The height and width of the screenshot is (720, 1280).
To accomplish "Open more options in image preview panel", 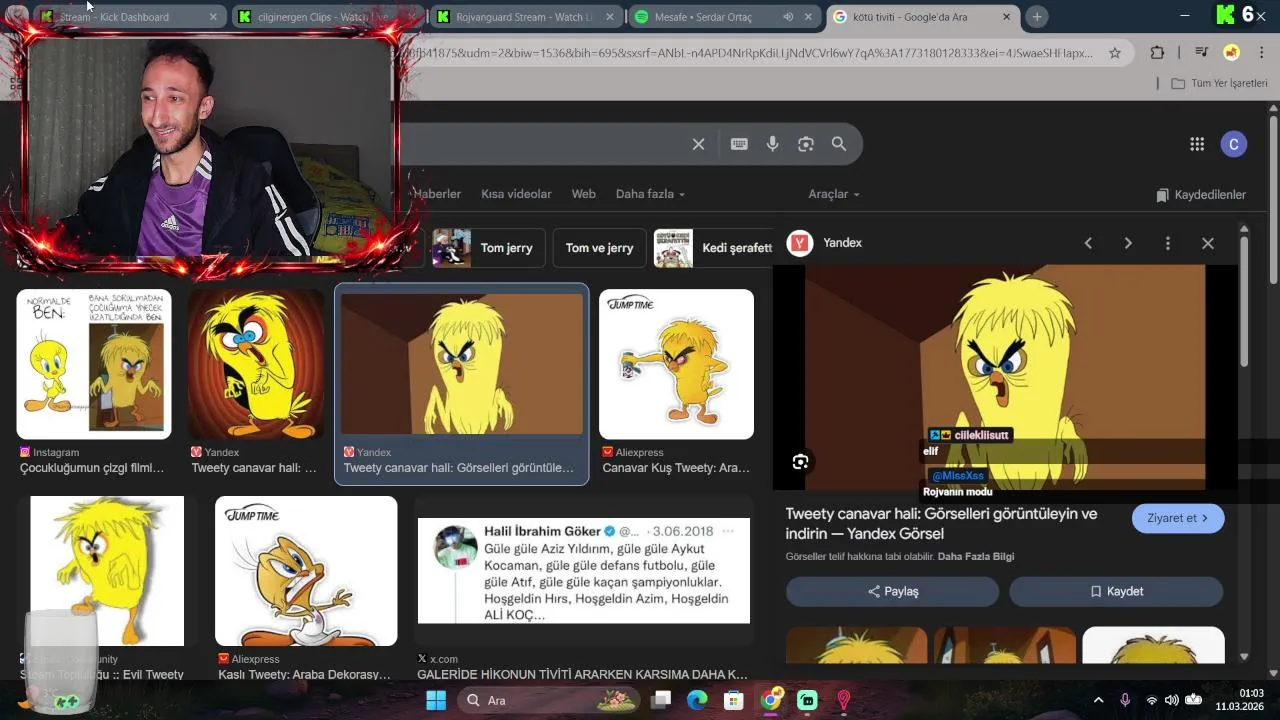I will [1167, 243].
